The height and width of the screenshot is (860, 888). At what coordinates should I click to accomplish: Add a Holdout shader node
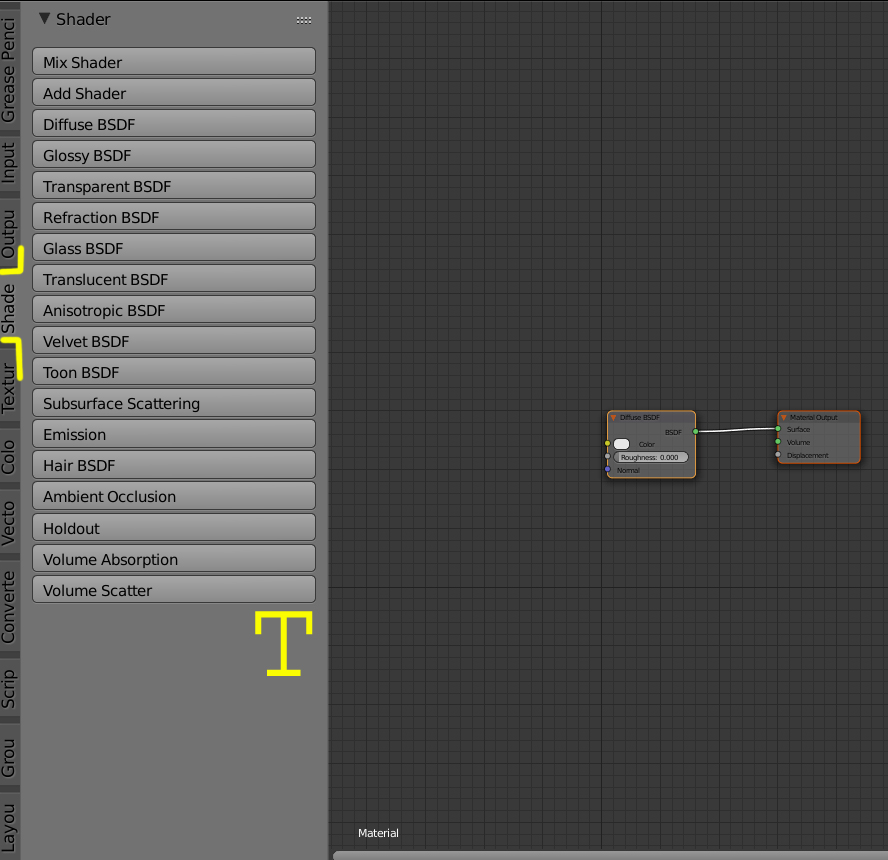[x=174, y=528]
